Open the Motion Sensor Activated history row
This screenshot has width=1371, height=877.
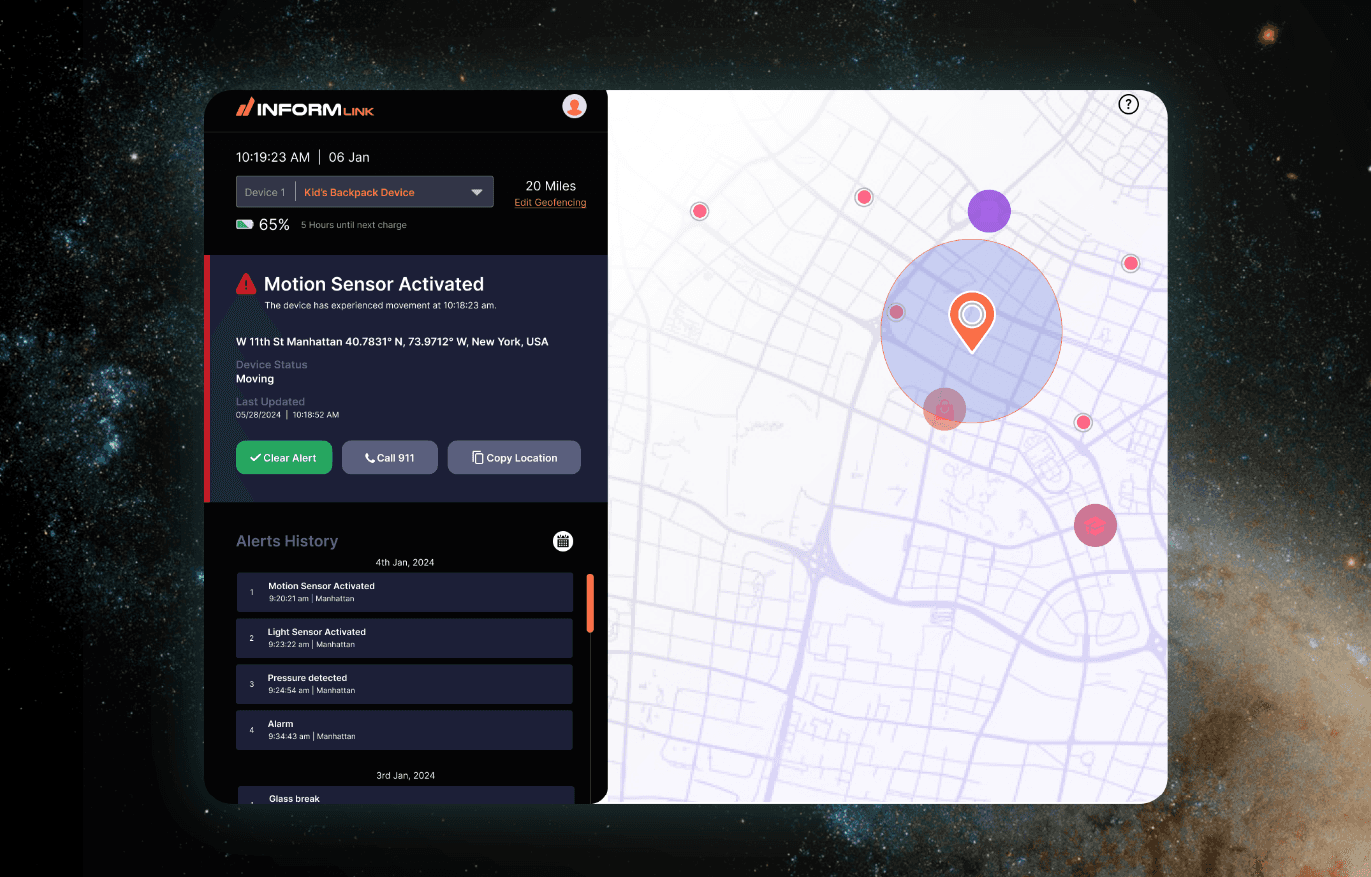coord(405,592)
